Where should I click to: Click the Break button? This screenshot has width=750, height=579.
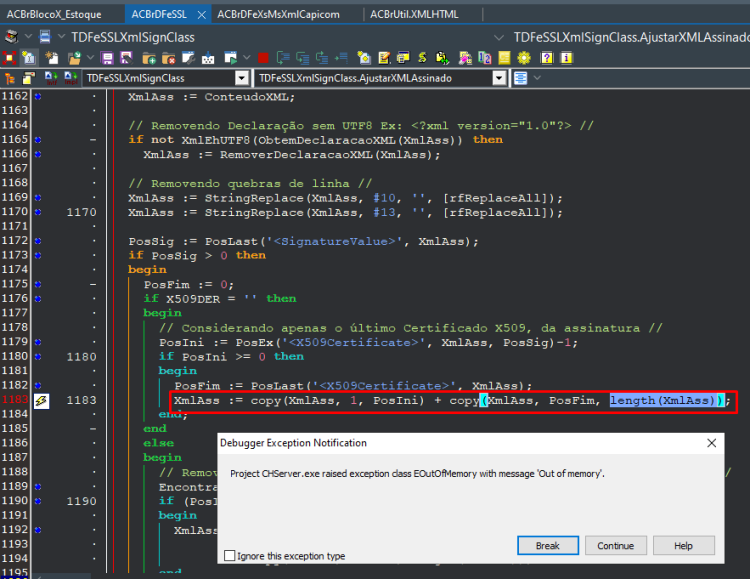click(548, 546)
